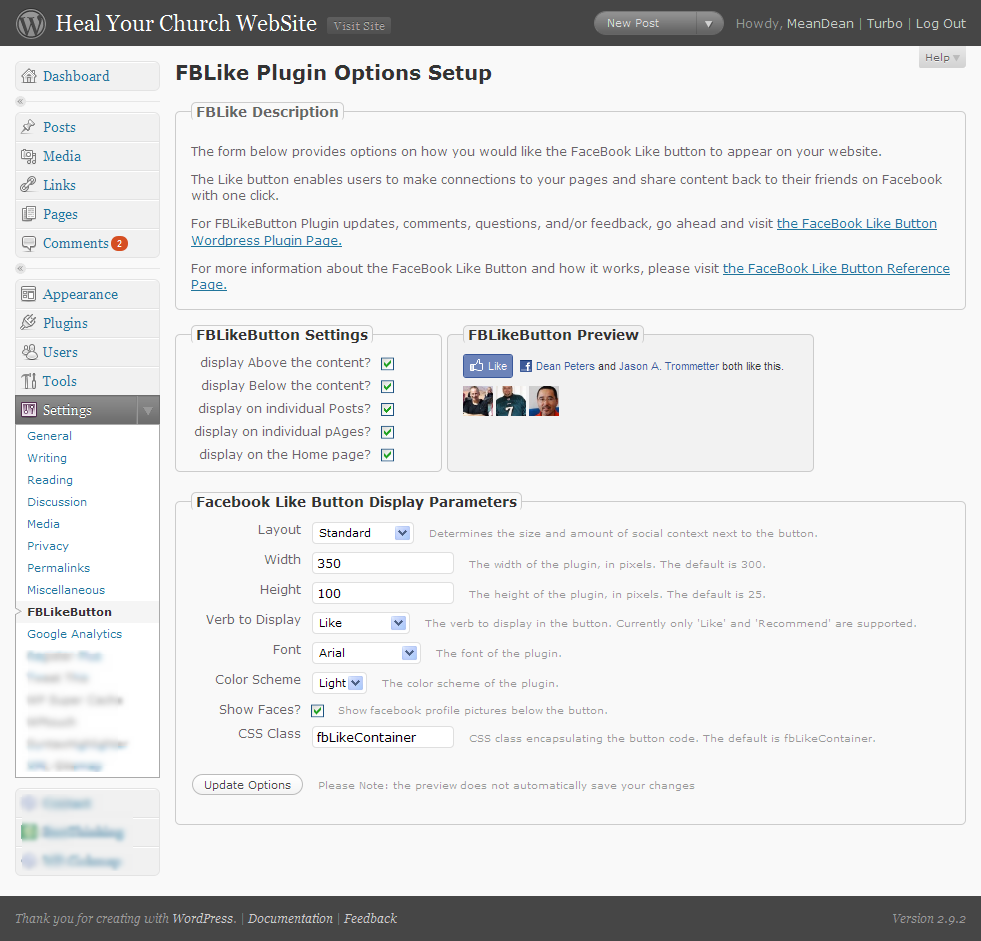The height and width of the screenshot is (941, 981).
Task: Click the Plugins plug icon
Action: [x=28, y=323]
